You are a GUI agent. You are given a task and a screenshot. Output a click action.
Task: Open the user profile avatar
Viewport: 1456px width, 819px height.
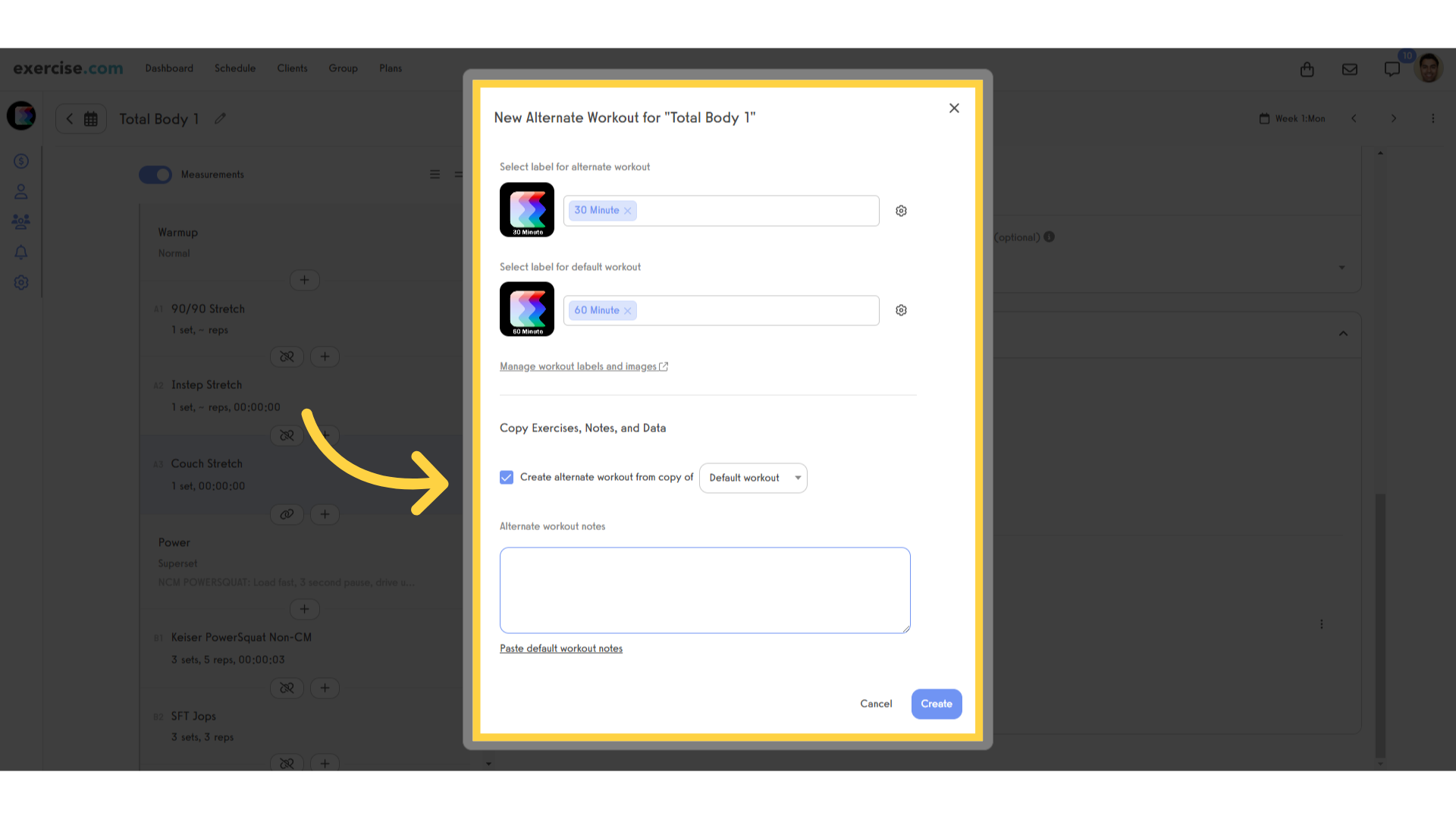[x=1429, y=68]
